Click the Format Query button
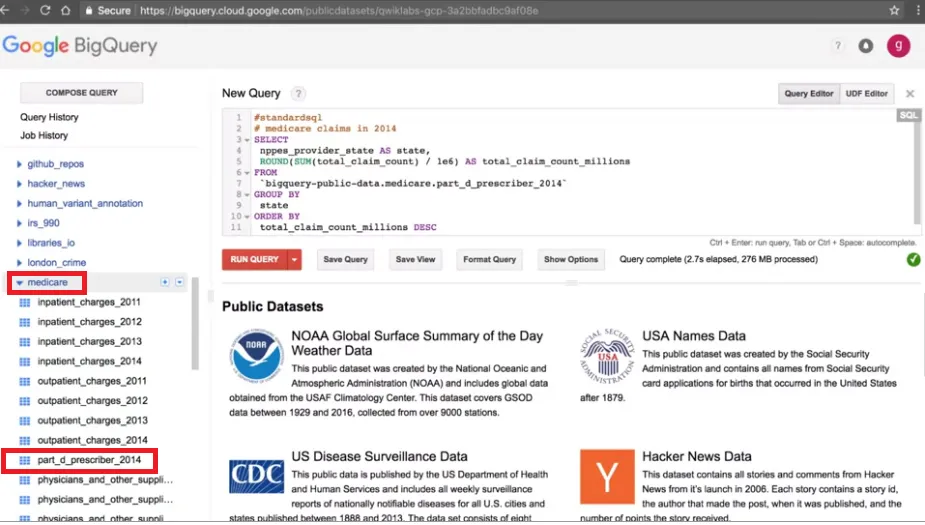The width and height of the screenshot is (925, 525). 489,260
